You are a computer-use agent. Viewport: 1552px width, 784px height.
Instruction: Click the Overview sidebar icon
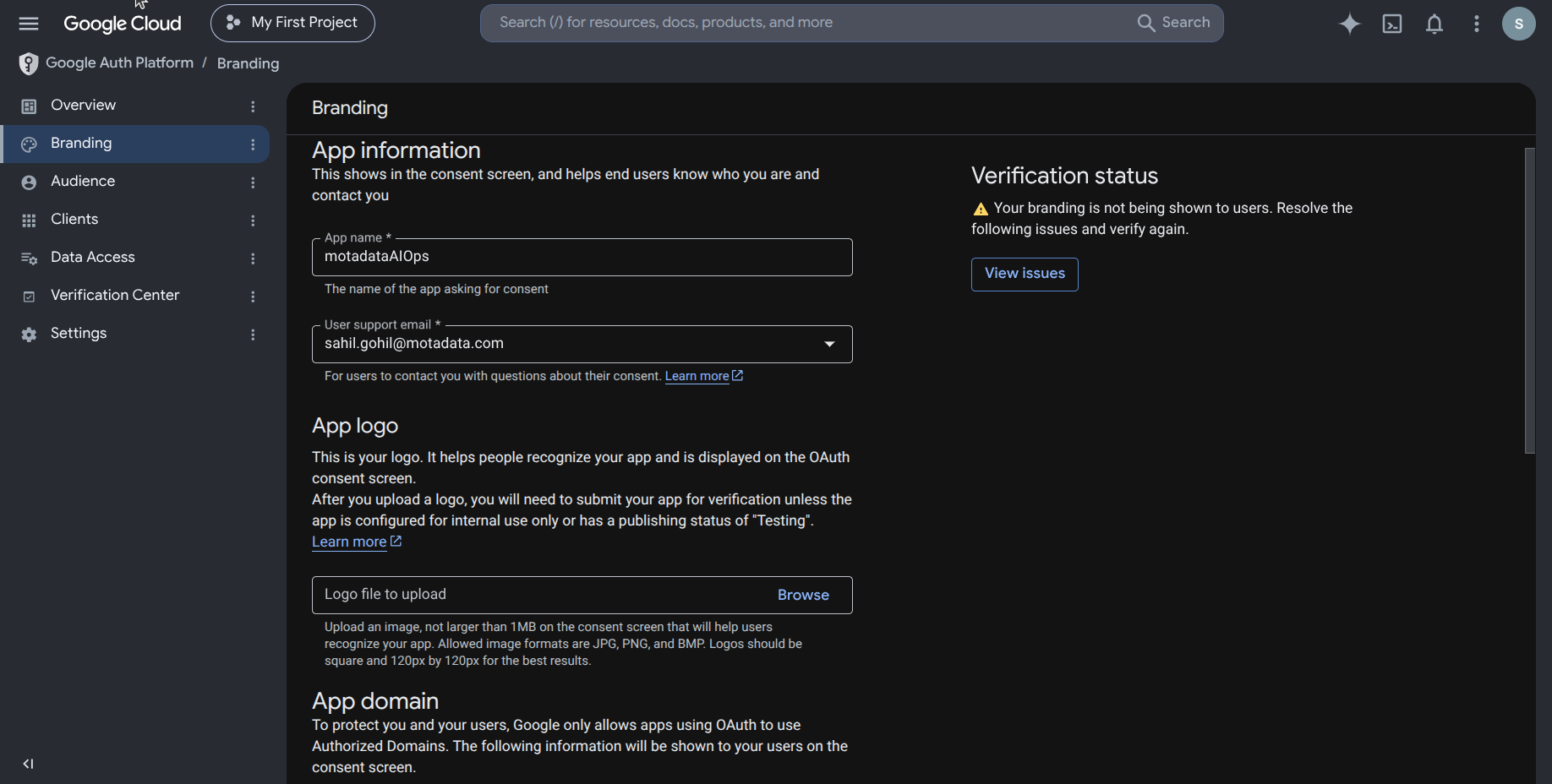29,106
